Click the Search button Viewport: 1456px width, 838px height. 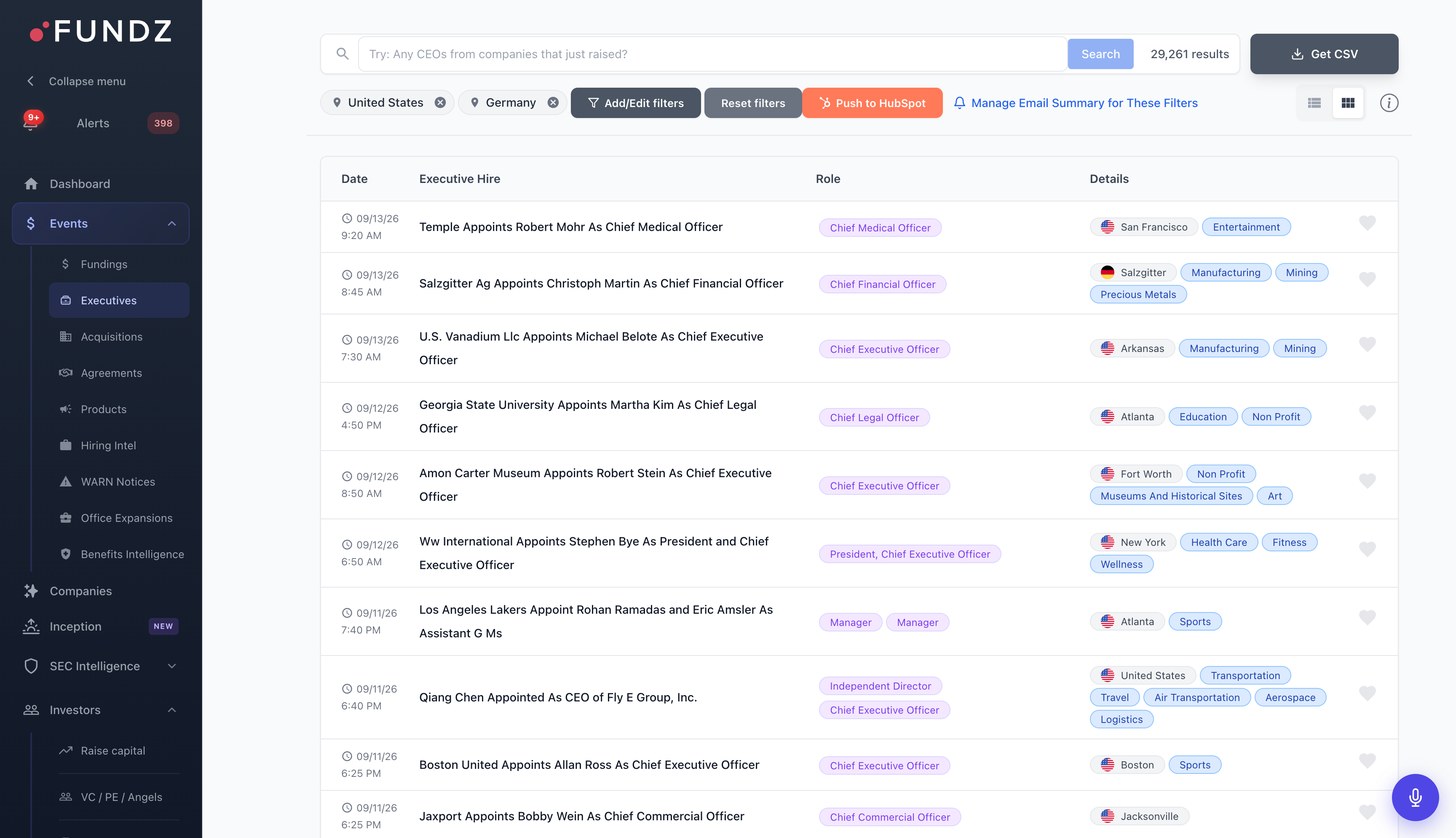1100,54
